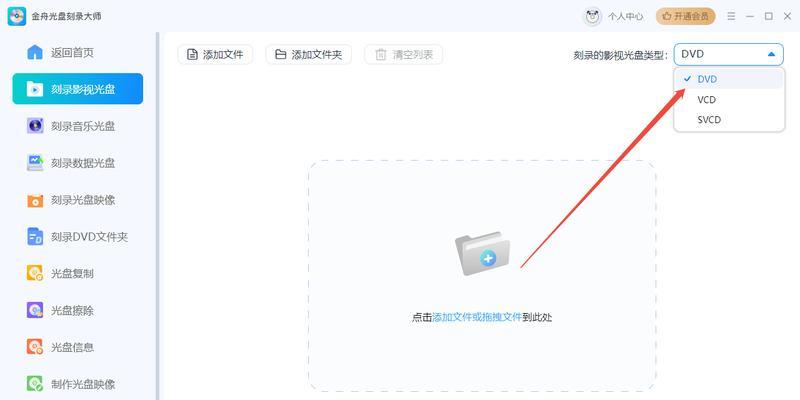Click the 添加文件夹 button

309,55
